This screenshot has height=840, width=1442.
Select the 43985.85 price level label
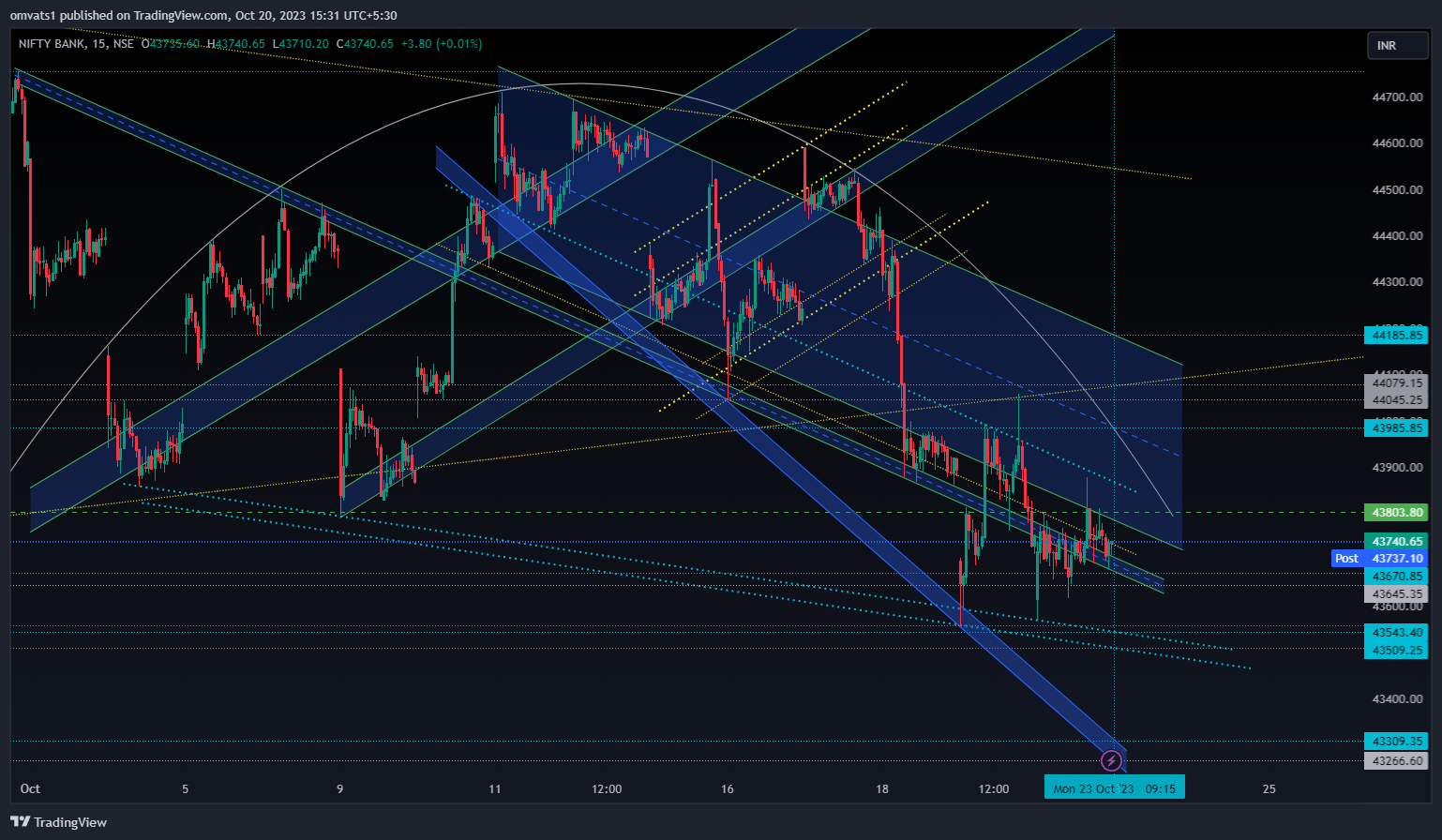pyautogui.click(x=1396, y=427)
